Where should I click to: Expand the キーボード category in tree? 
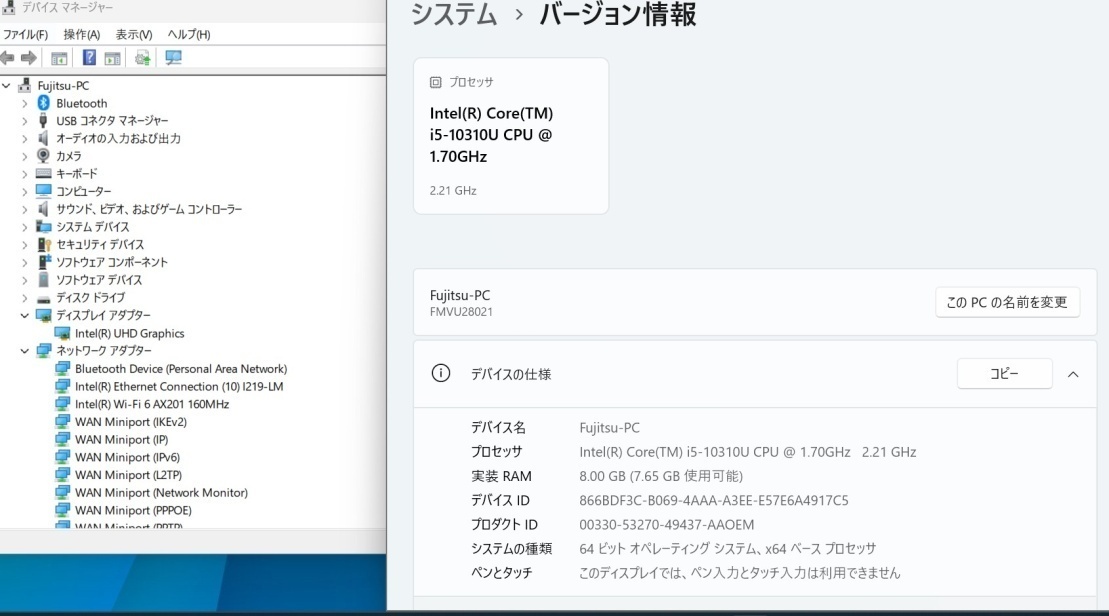point(25,174)
